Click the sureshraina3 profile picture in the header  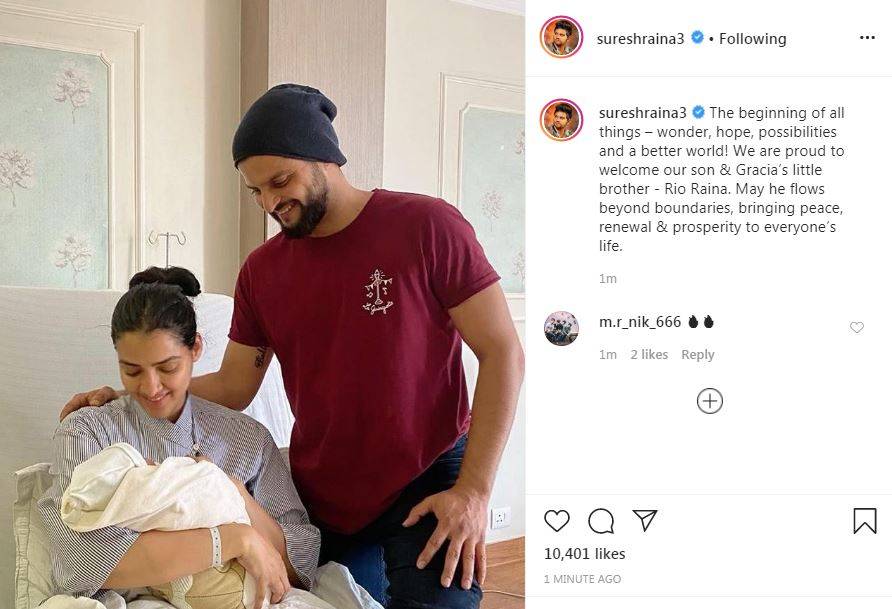click(x=561, y=38)
